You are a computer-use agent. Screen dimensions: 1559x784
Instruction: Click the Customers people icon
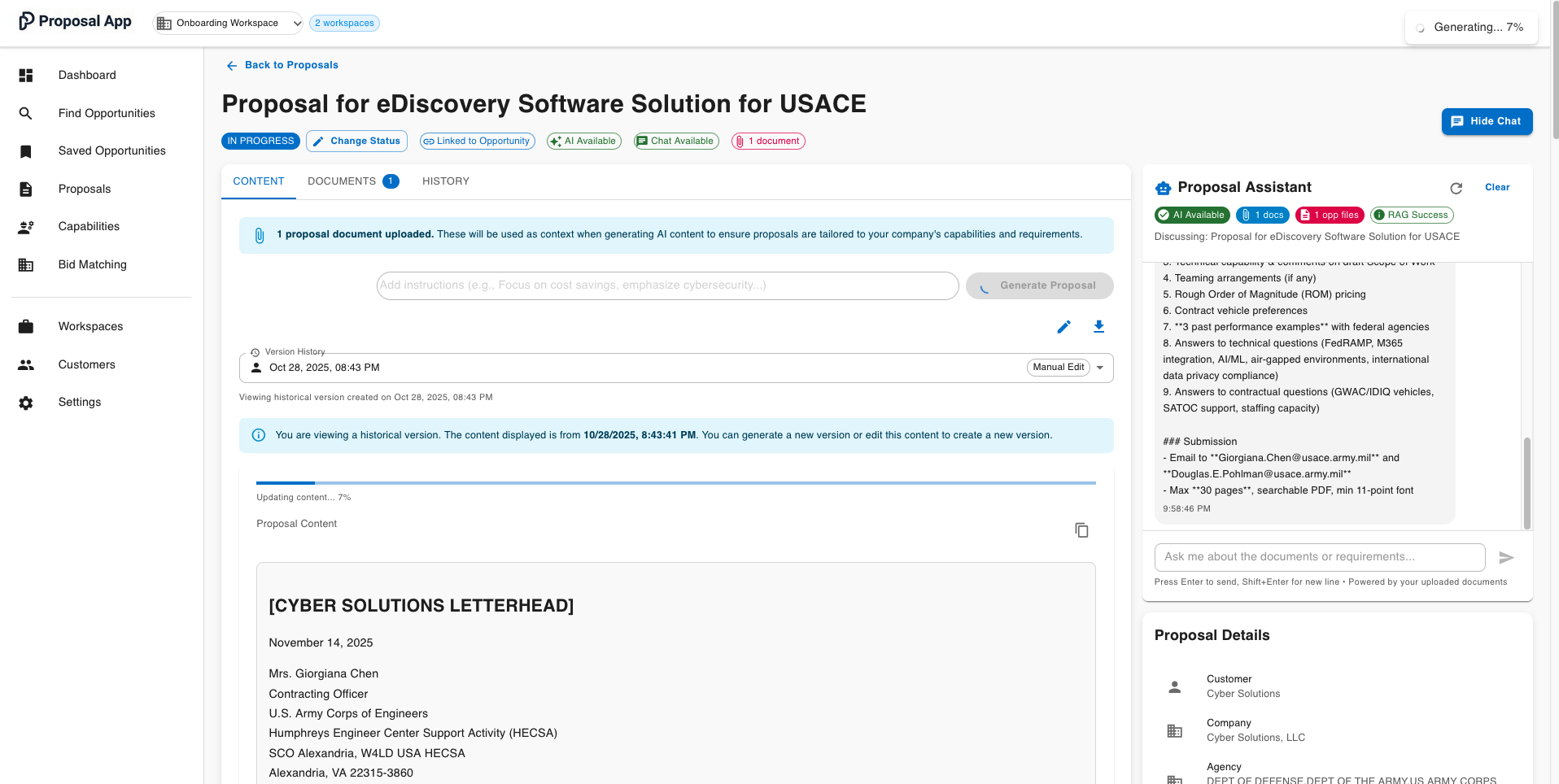[x=26, y=364]
